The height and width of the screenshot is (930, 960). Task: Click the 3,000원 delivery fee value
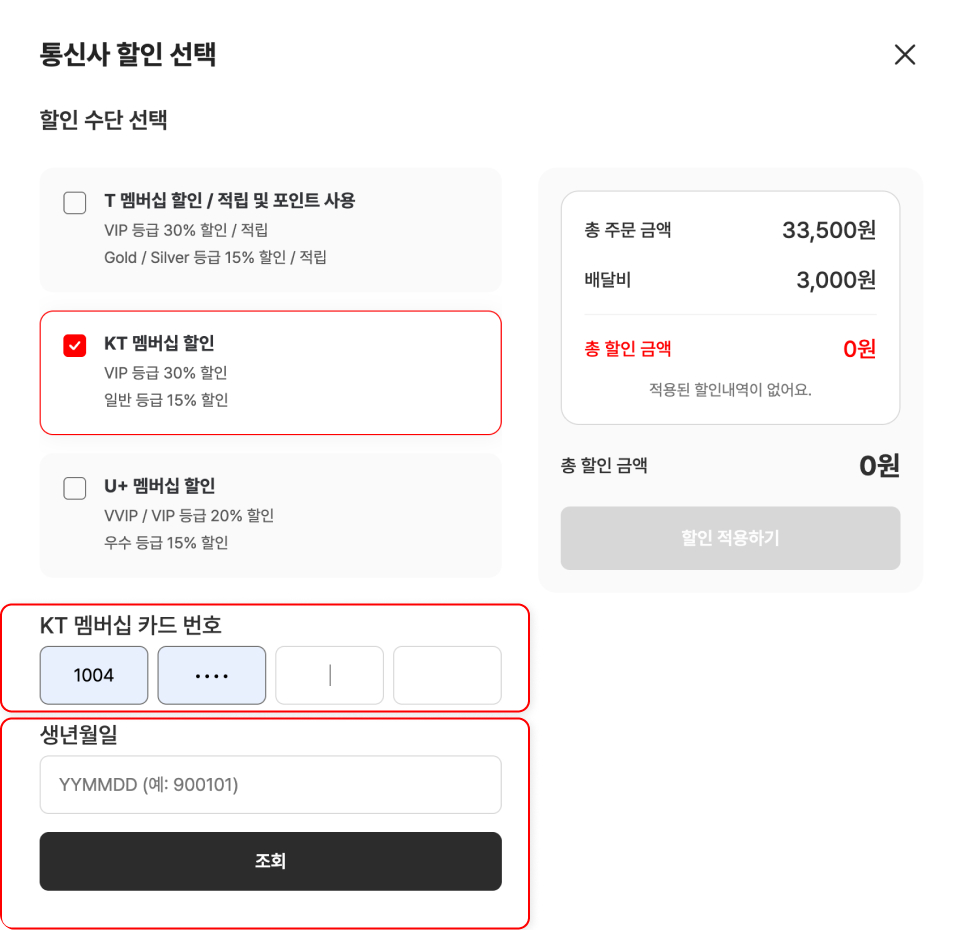click(x=835, y=280)
